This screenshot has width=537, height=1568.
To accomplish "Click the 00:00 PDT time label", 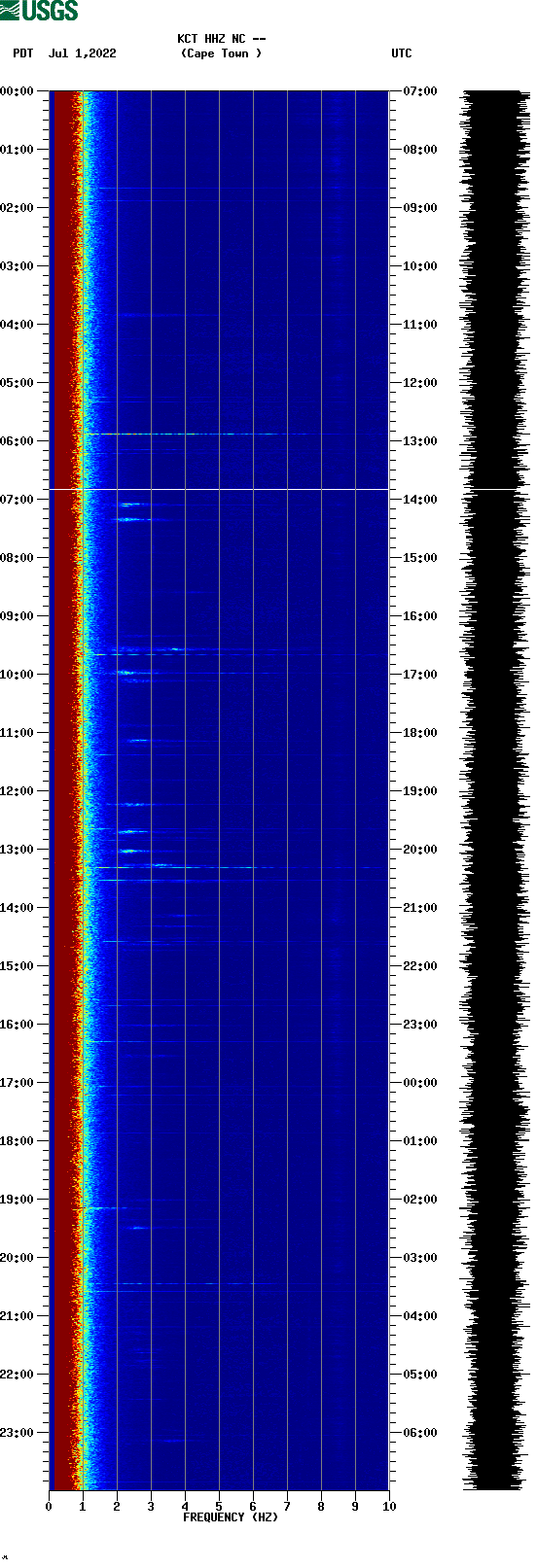I will (x=17, y=91).
